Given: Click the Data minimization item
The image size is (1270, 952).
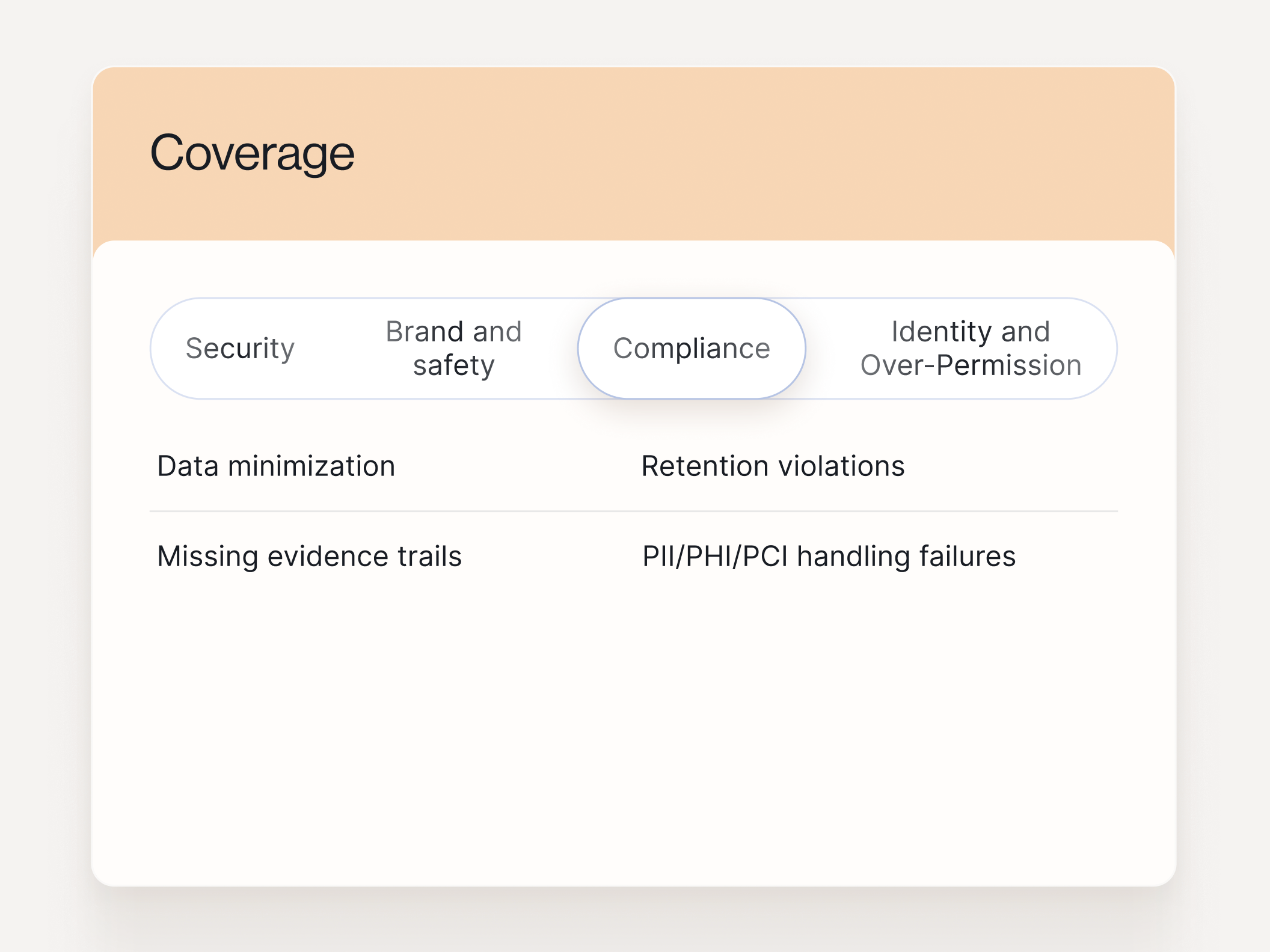Looking at the screenshot, I should click(x=276, y=466).
